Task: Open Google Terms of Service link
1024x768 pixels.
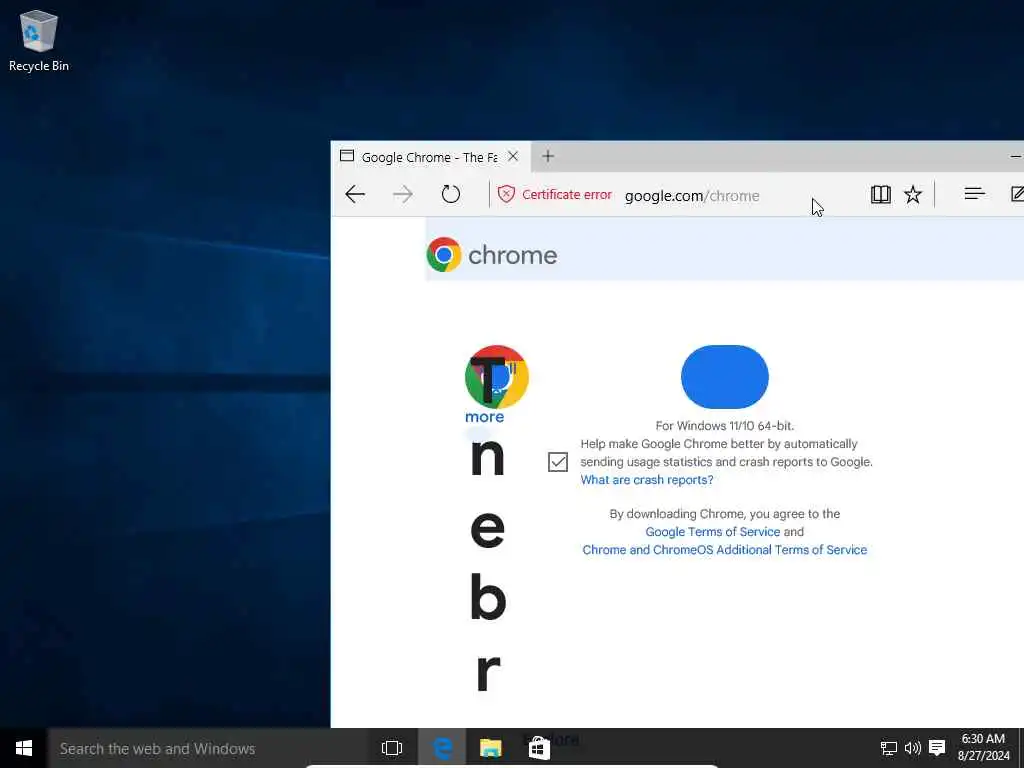Action: pos(712,532)
